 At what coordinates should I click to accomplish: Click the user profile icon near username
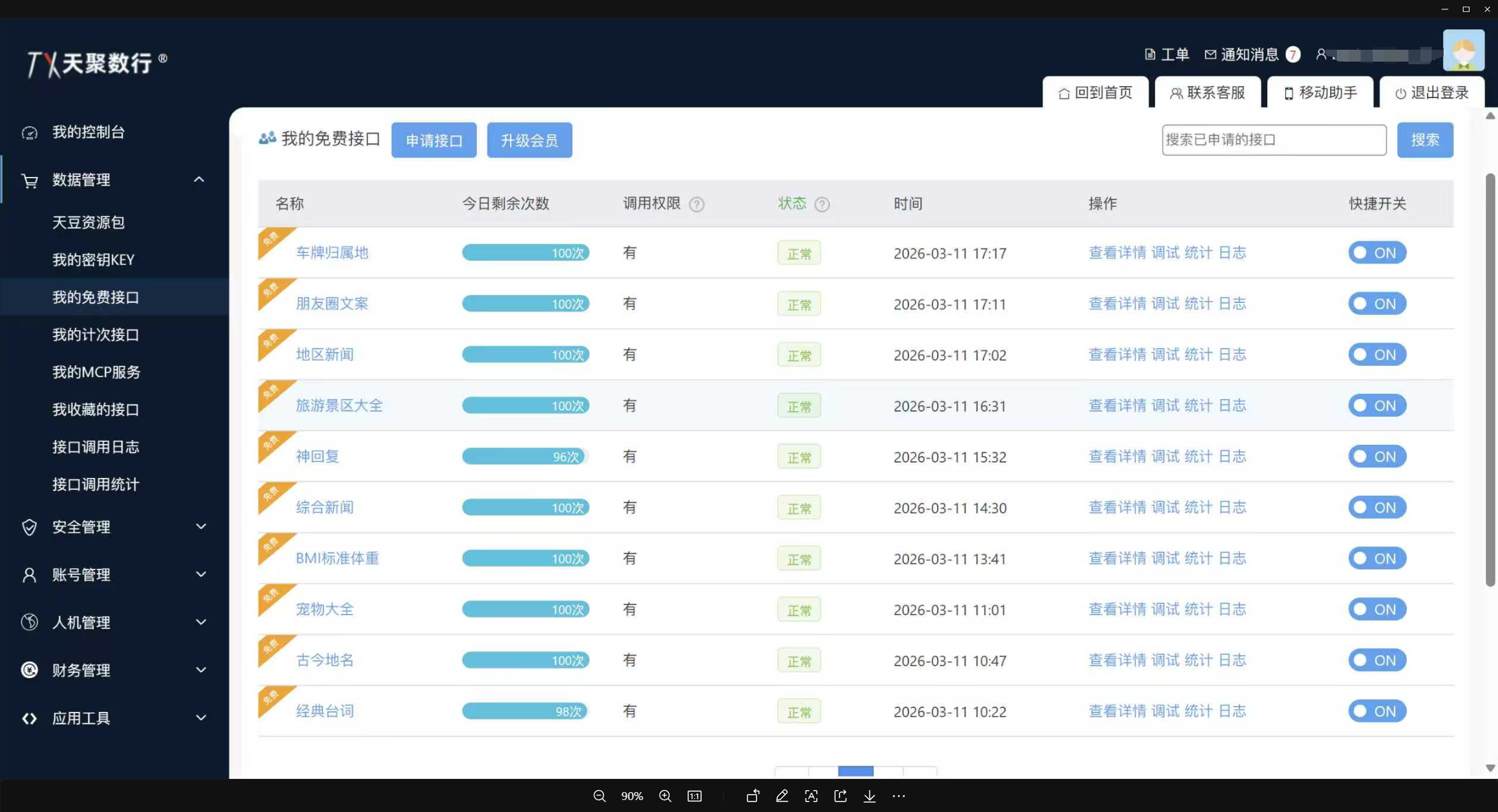tap(1321, 54)
